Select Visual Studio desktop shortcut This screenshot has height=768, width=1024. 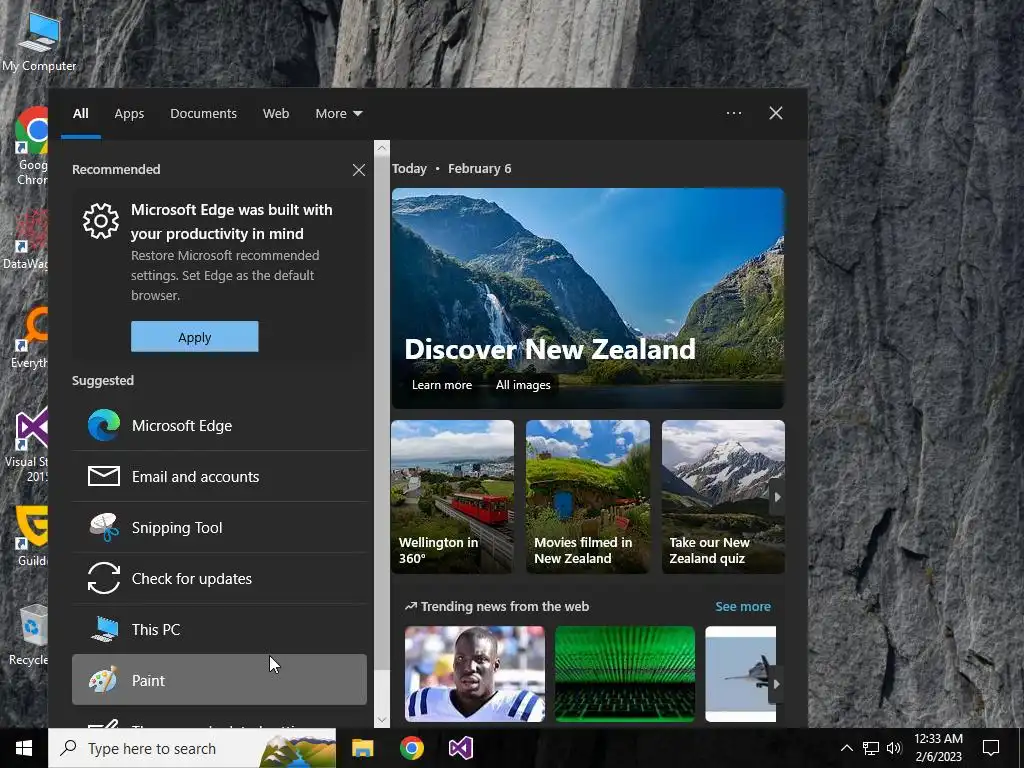tap(29, 446)
